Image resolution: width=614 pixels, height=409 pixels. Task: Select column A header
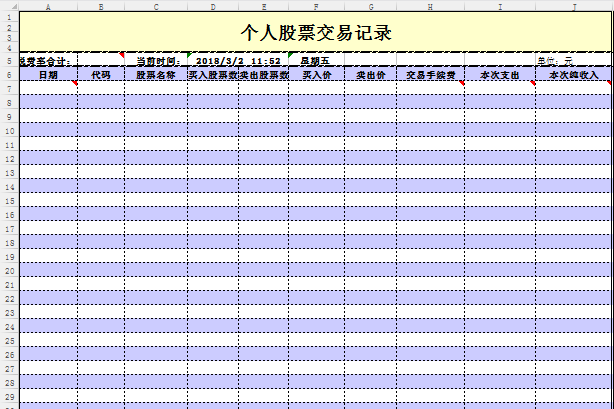point(48,5)
